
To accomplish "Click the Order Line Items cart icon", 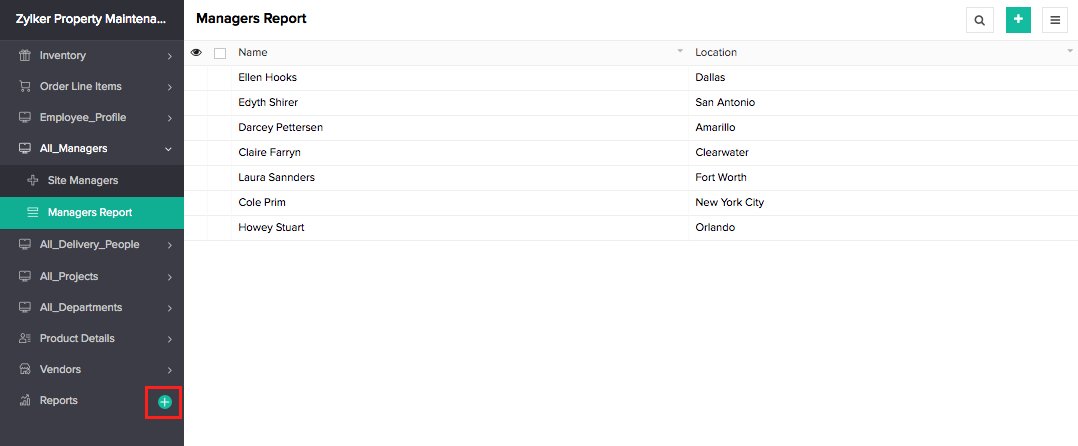I will 25,87.
